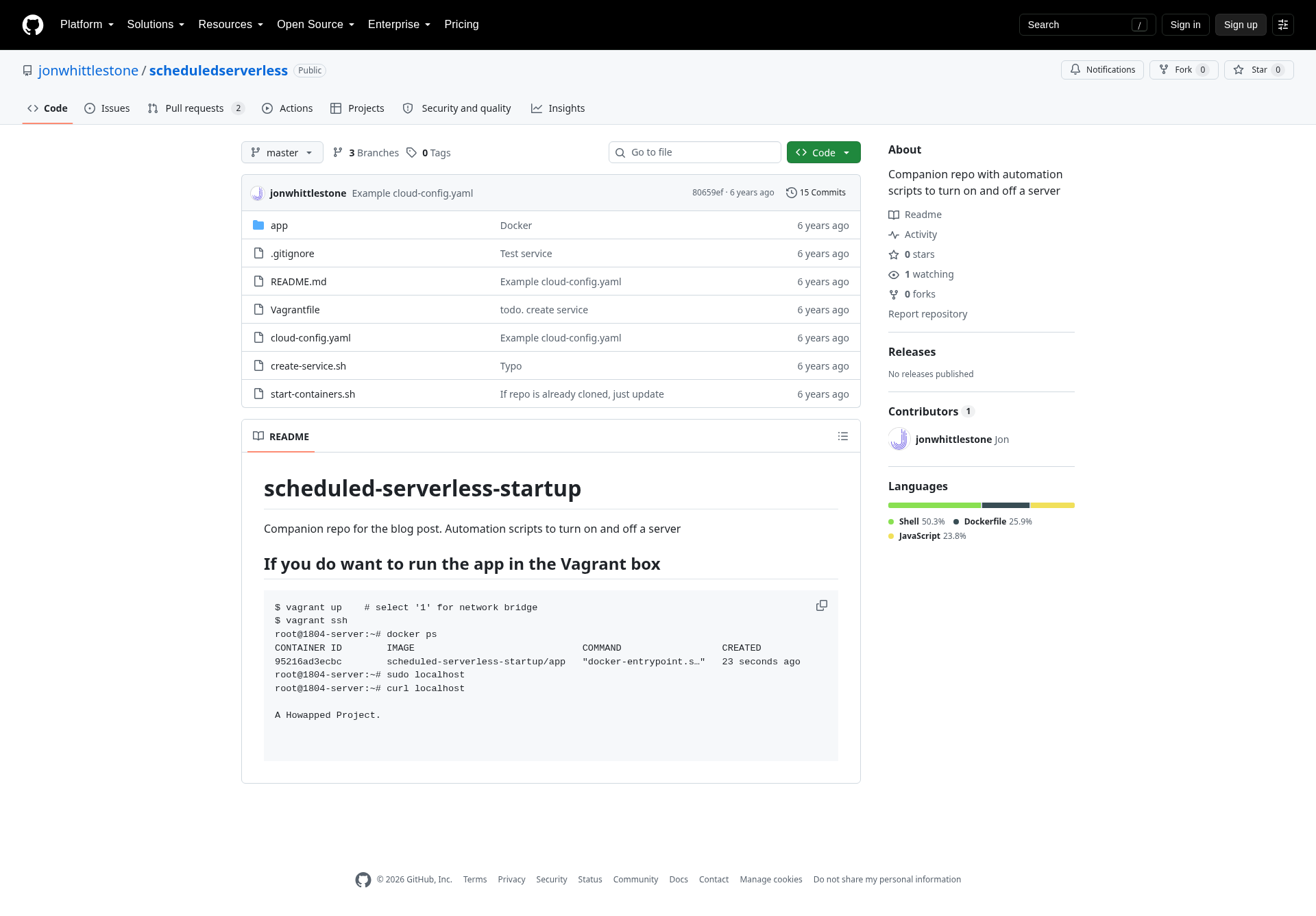Screen dimensions: 1316x916
Task: Open the appearance settings icon in header
Action: [1283, 25]
